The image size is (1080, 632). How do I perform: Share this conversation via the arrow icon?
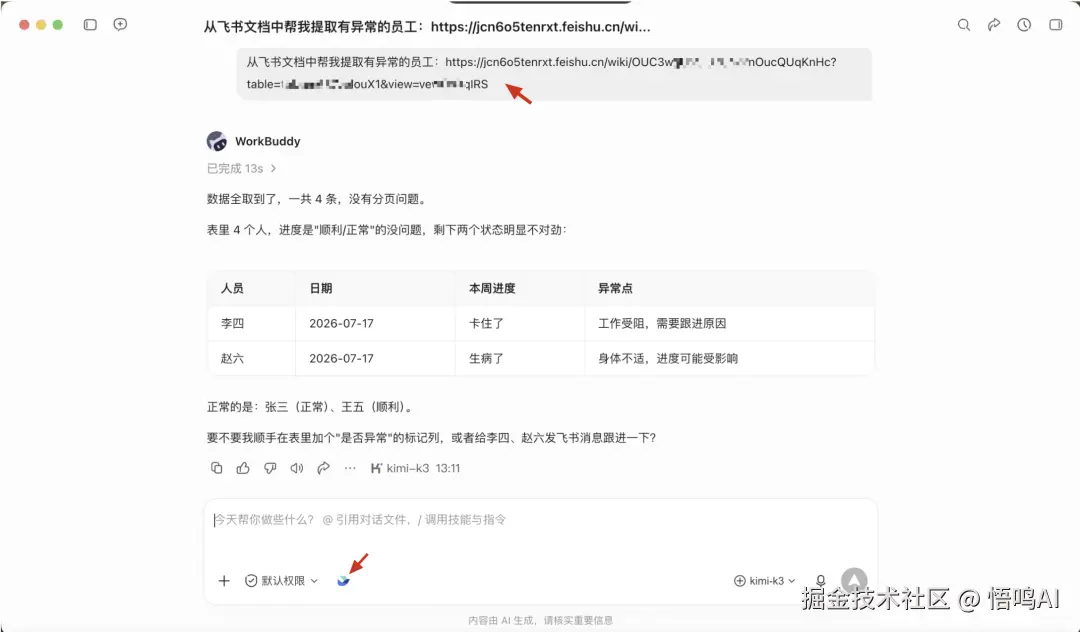tap(994, 25)
